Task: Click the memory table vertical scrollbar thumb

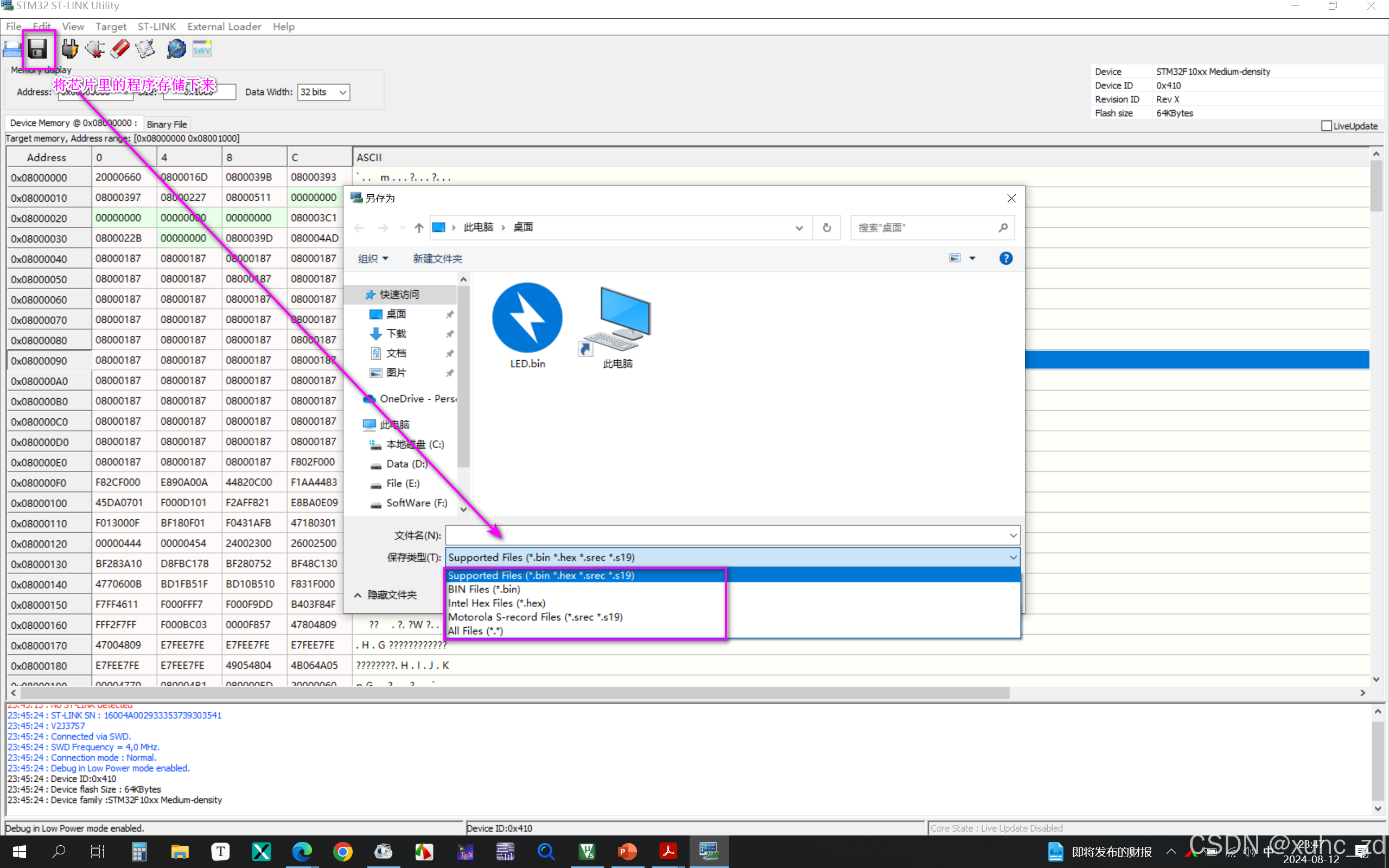Action: click(1375, 186)
